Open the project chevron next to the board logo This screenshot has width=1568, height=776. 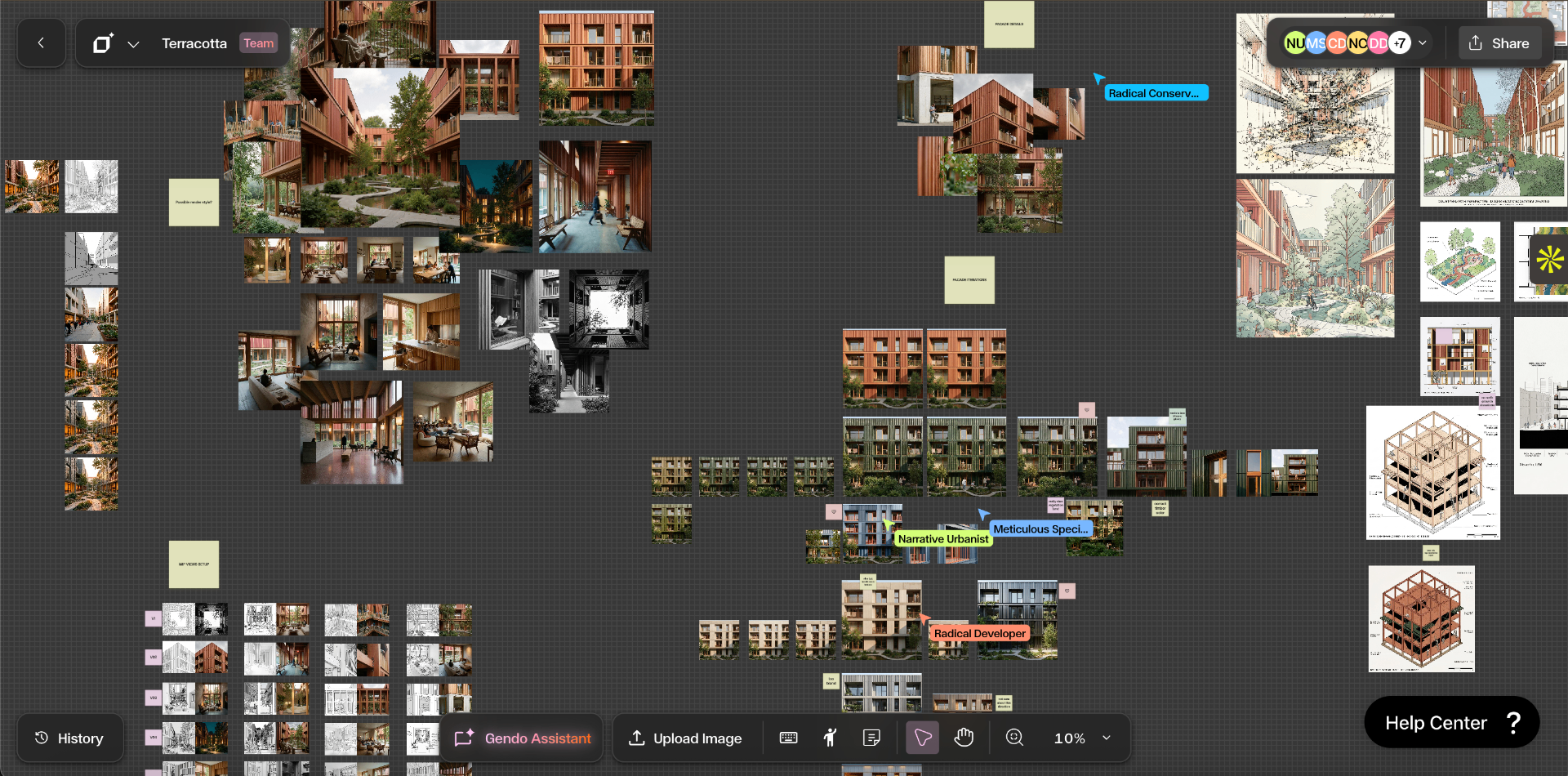coord(133,42)
